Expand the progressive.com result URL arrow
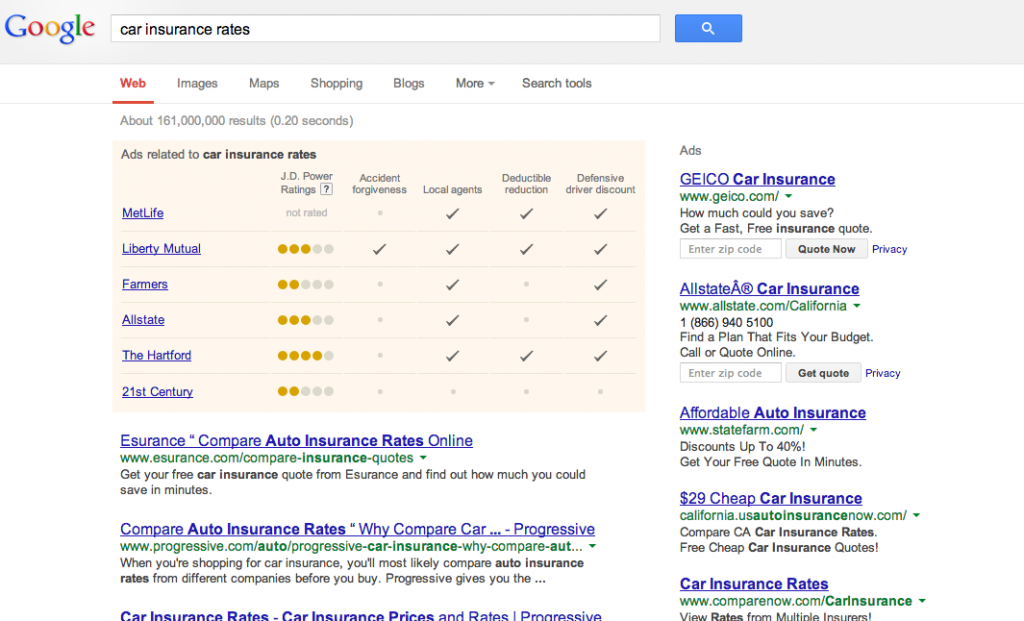Screen dimensions: 1024x621 pos(592,546)
